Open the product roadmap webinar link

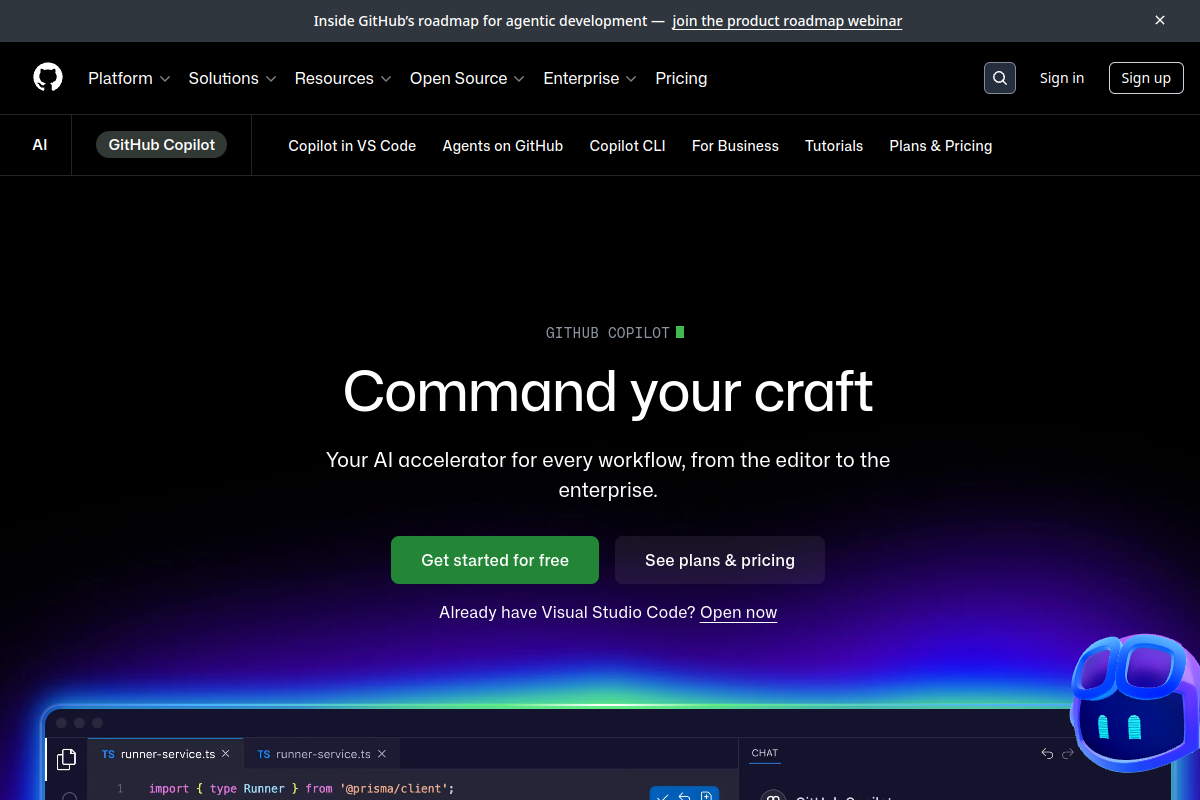(786, 20)
